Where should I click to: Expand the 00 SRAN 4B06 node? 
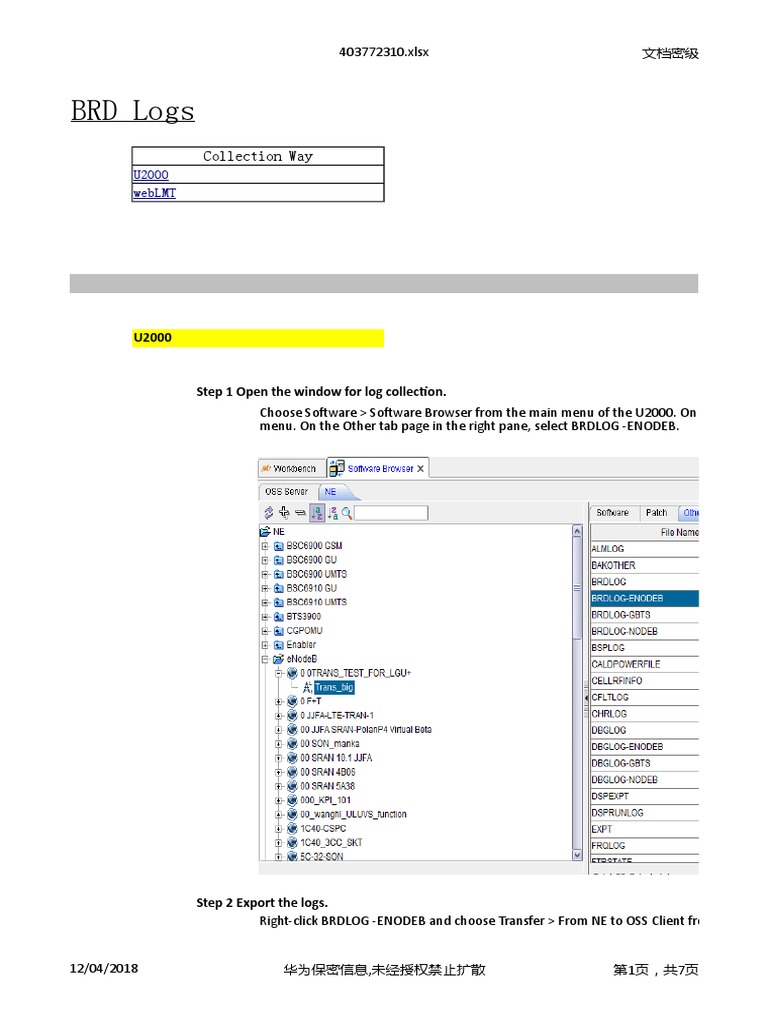(279, 772)
